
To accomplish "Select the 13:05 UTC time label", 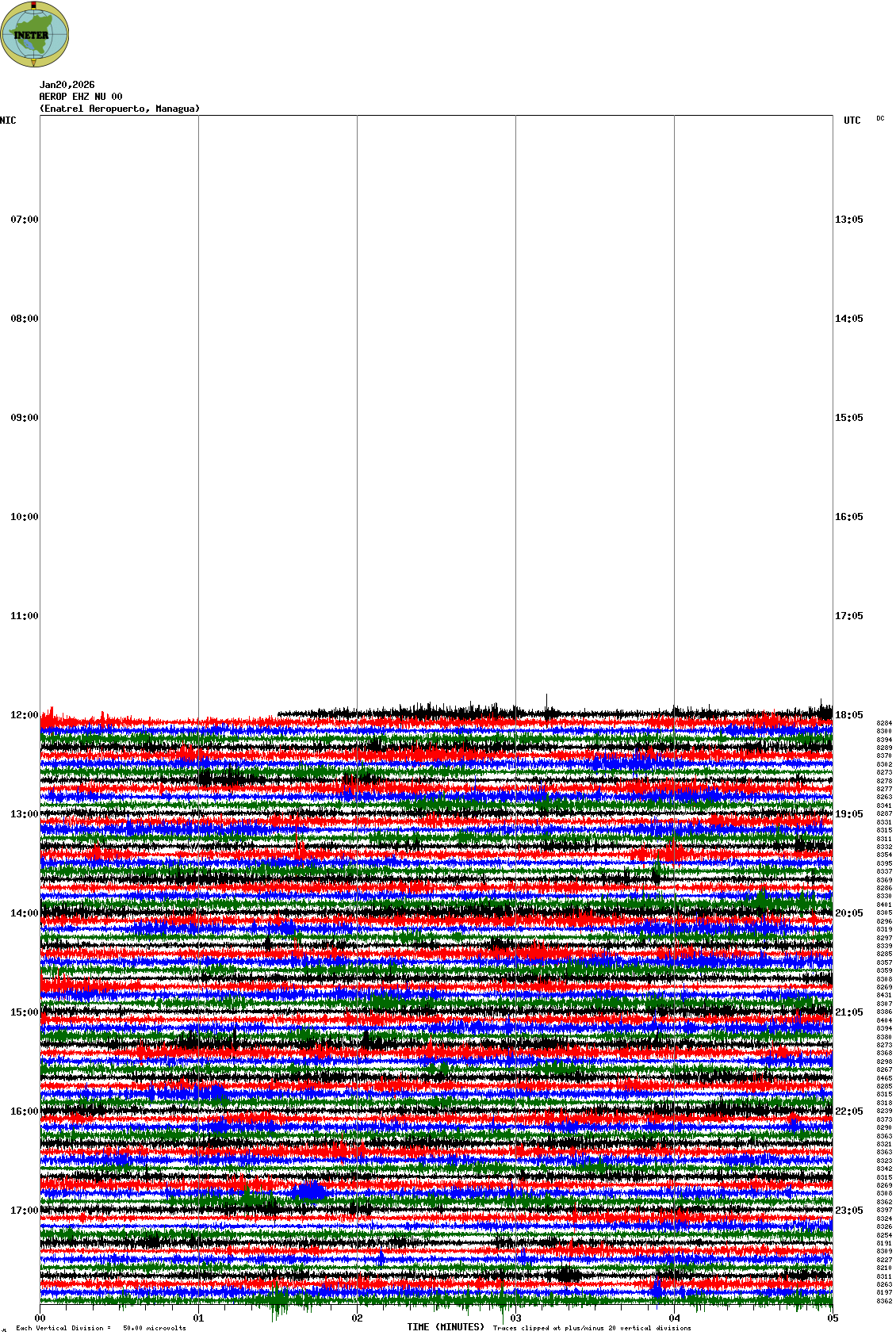I will click(x=848, y=220).
